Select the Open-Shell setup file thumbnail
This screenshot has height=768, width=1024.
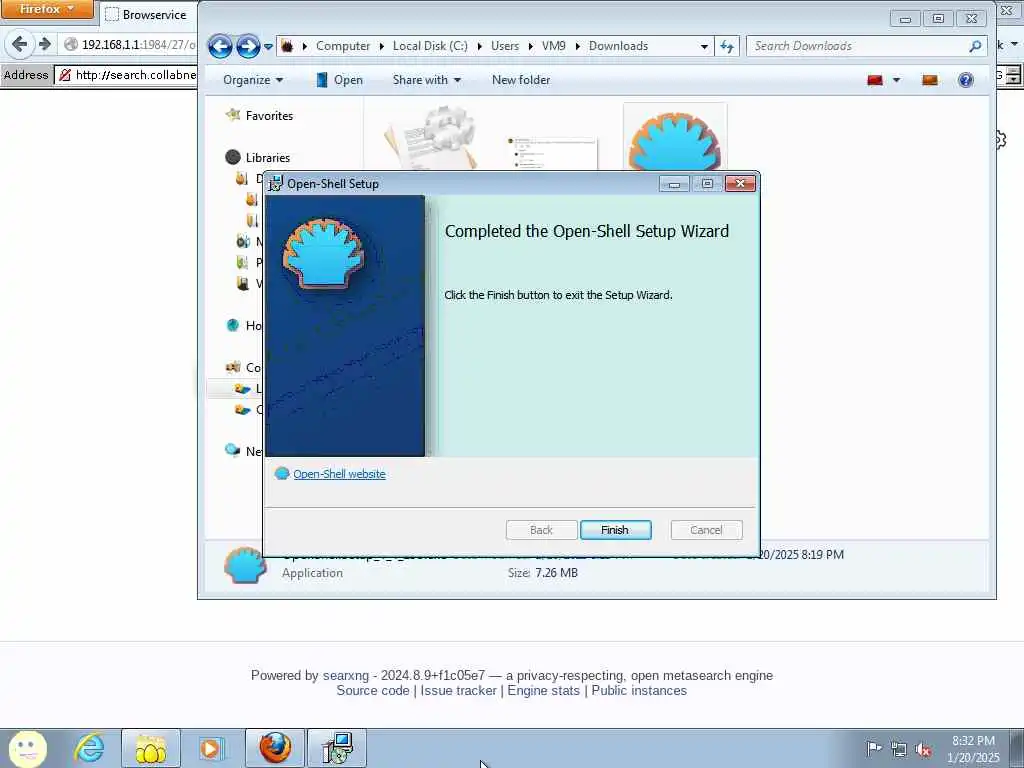[675, 139]
